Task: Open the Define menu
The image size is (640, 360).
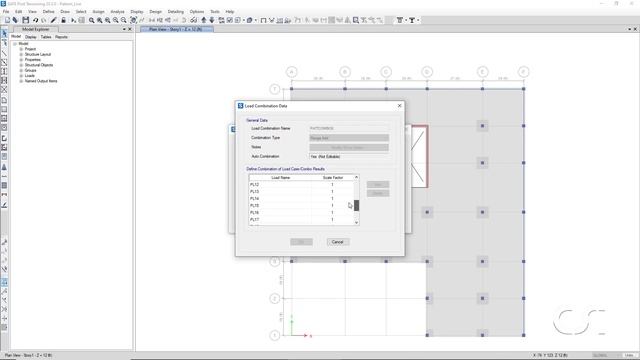Action: (49, 11)
